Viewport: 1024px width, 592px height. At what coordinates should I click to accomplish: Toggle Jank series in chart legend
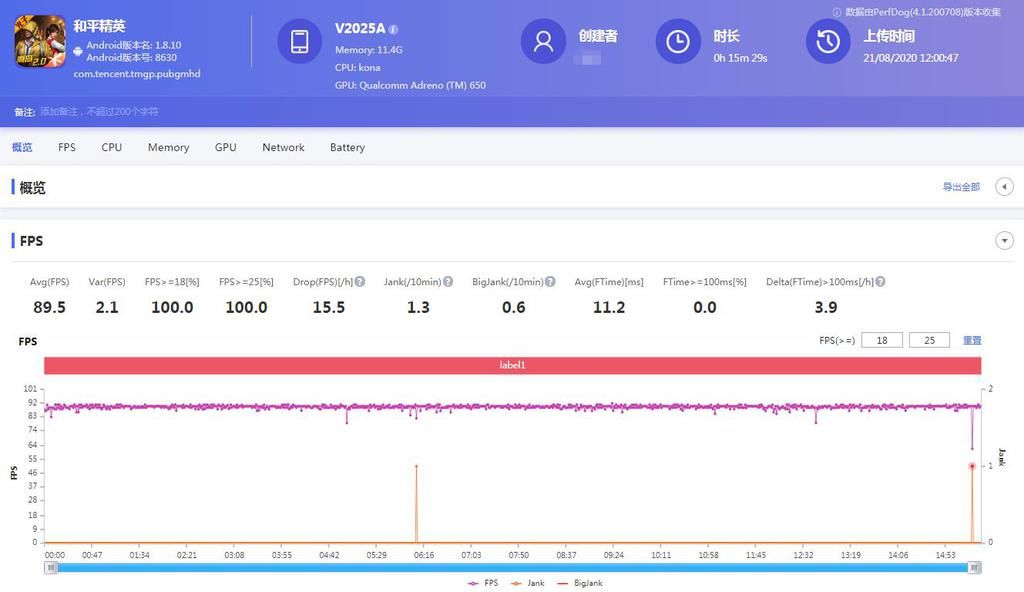529,583
